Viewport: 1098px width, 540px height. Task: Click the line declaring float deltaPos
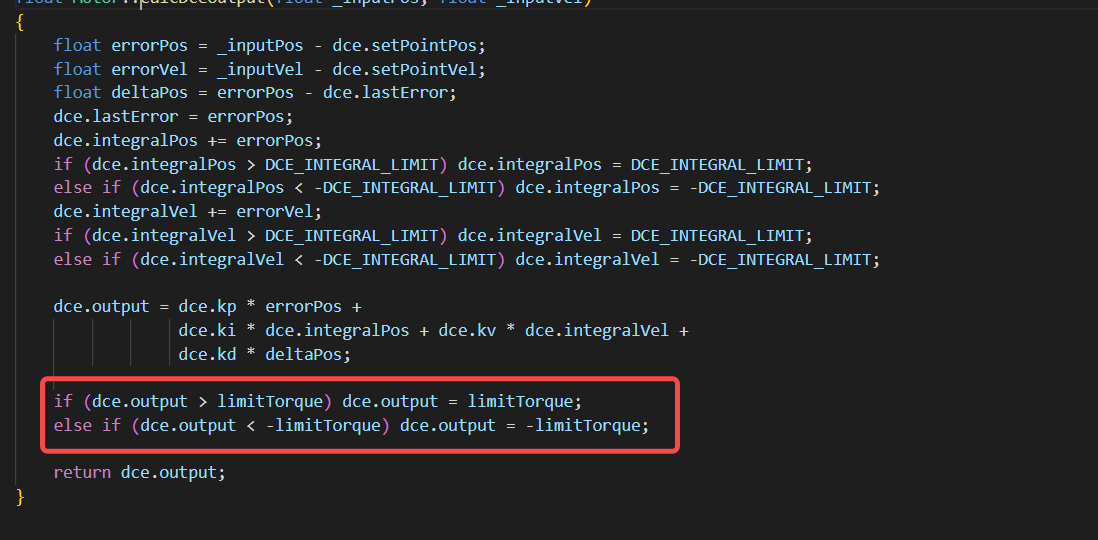click(256, 93)
